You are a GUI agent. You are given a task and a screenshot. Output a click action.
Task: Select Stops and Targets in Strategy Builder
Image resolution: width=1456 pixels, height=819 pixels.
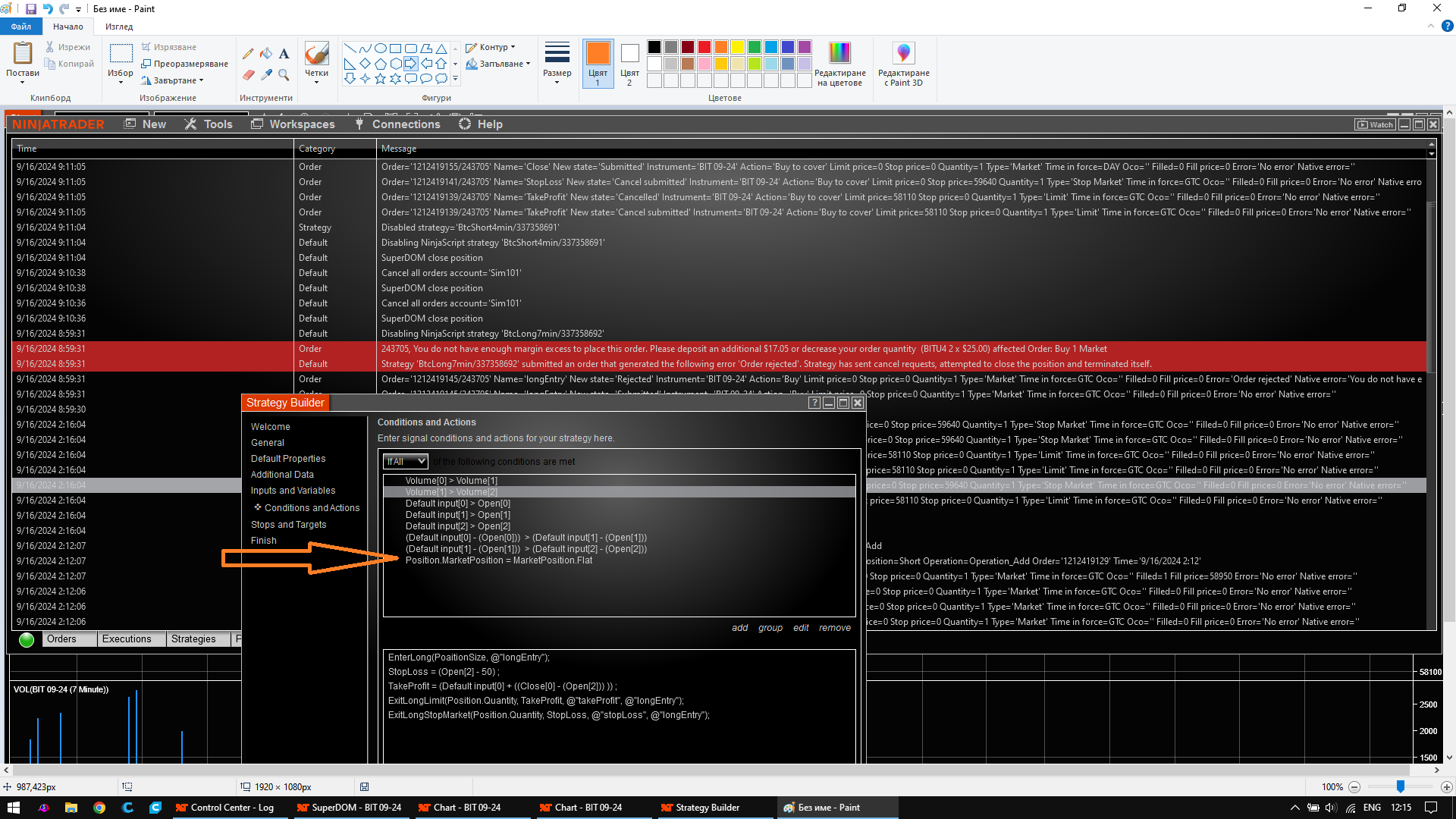(288, 525)
